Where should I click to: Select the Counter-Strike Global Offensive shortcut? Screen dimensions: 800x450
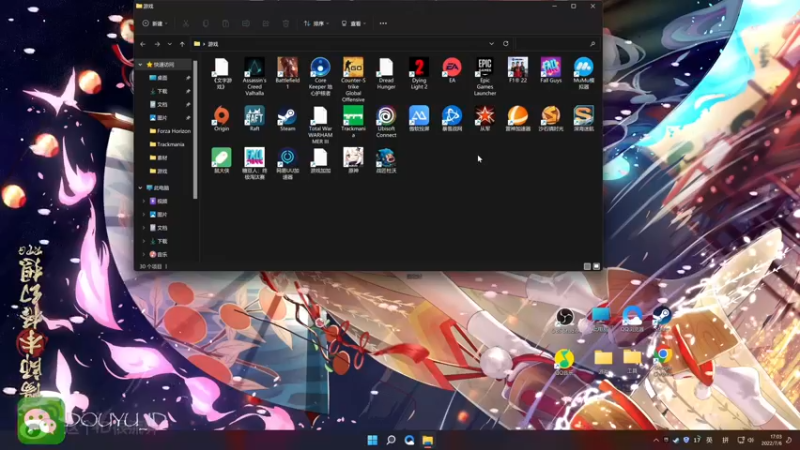pyautogui.click(x=353, y=80)
